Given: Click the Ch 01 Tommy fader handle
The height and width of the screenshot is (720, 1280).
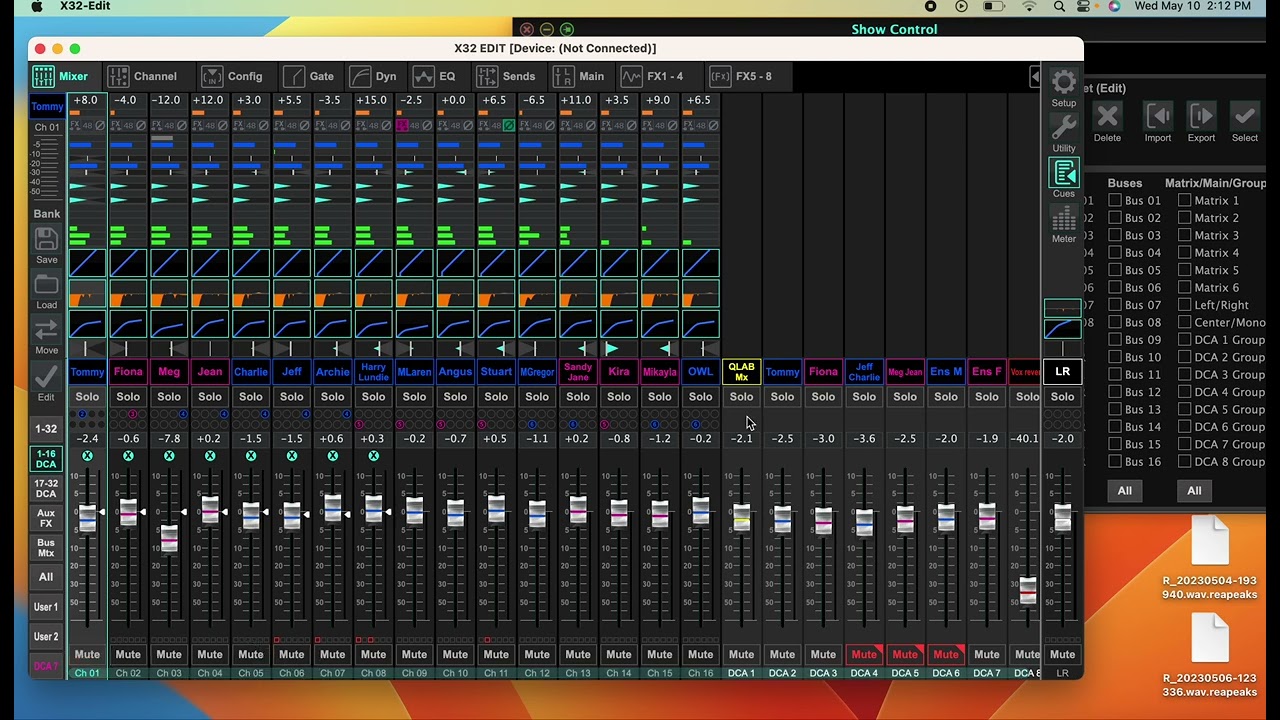Looking at the screenshot, I should [87, 519].
